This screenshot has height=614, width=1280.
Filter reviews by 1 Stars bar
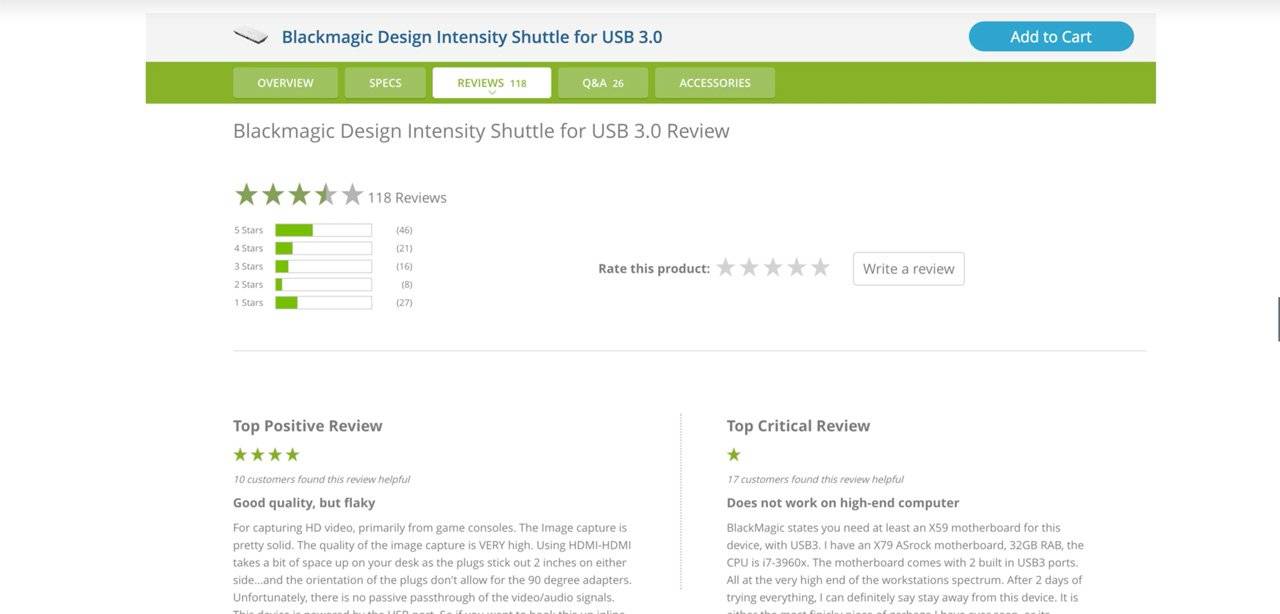pos(323,302)
